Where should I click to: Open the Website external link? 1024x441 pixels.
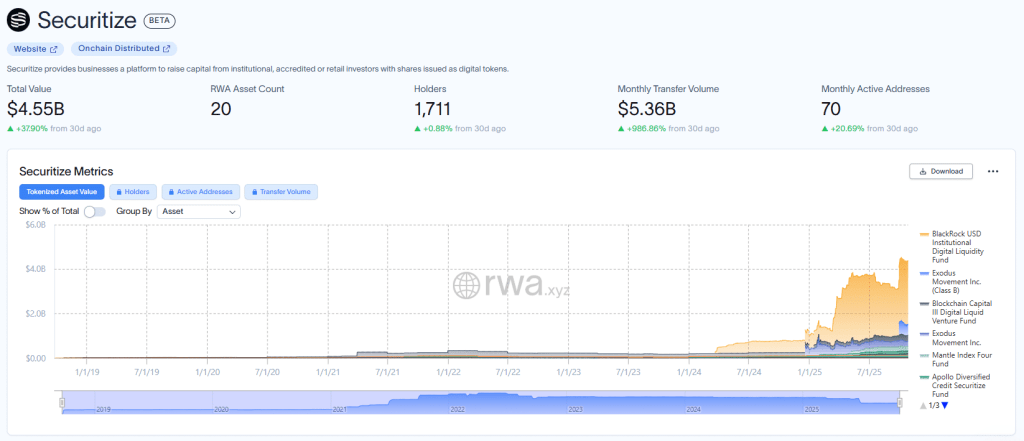pyautogui.click(x=36, y=48)
